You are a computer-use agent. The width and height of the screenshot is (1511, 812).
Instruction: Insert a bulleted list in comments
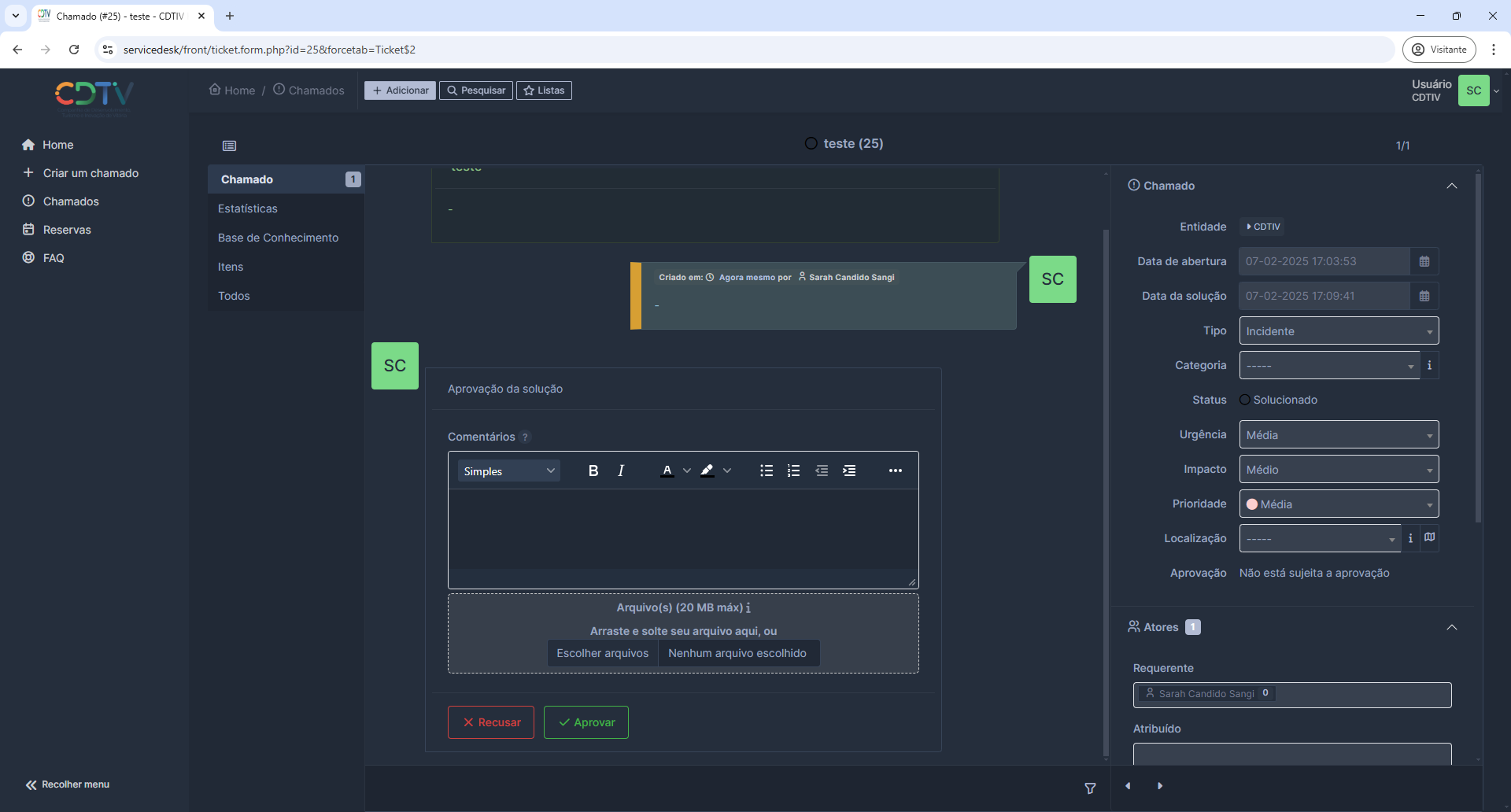point(766,471)
